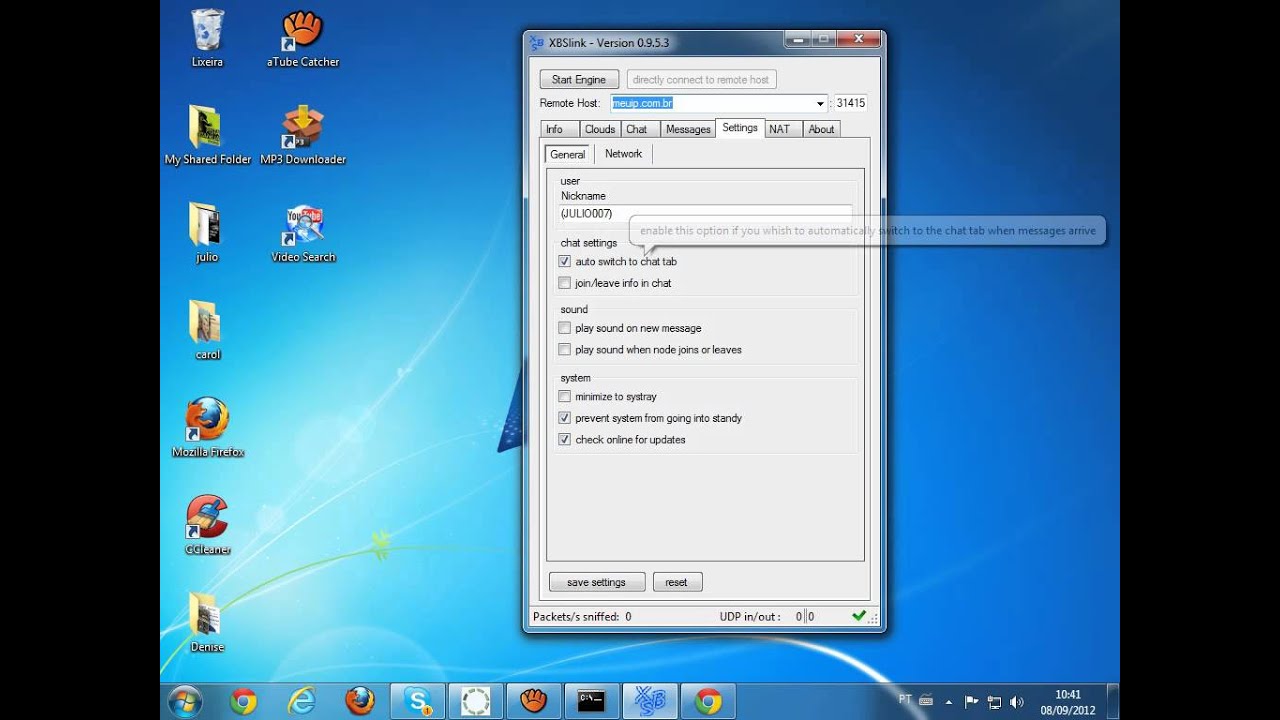
Task: Select the General settings sub-tab
Action: pyautogui.click(x=568, y=154)
